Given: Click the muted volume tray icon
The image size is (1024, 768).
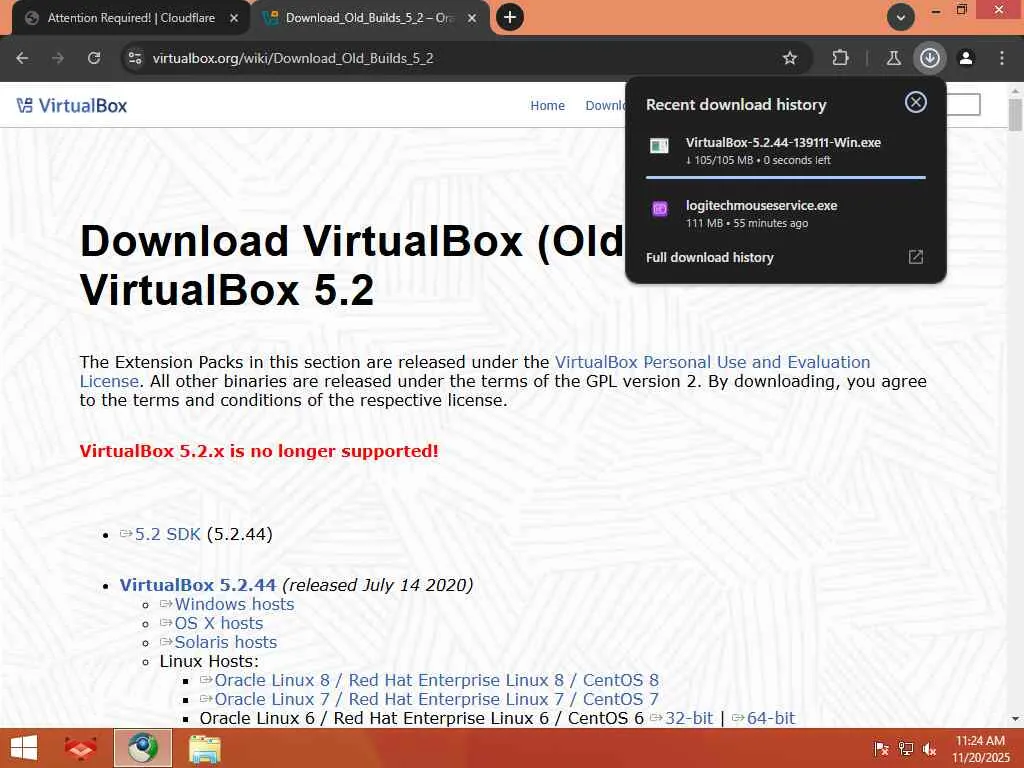Looking at the screenshot, I should tap(929, 749).
